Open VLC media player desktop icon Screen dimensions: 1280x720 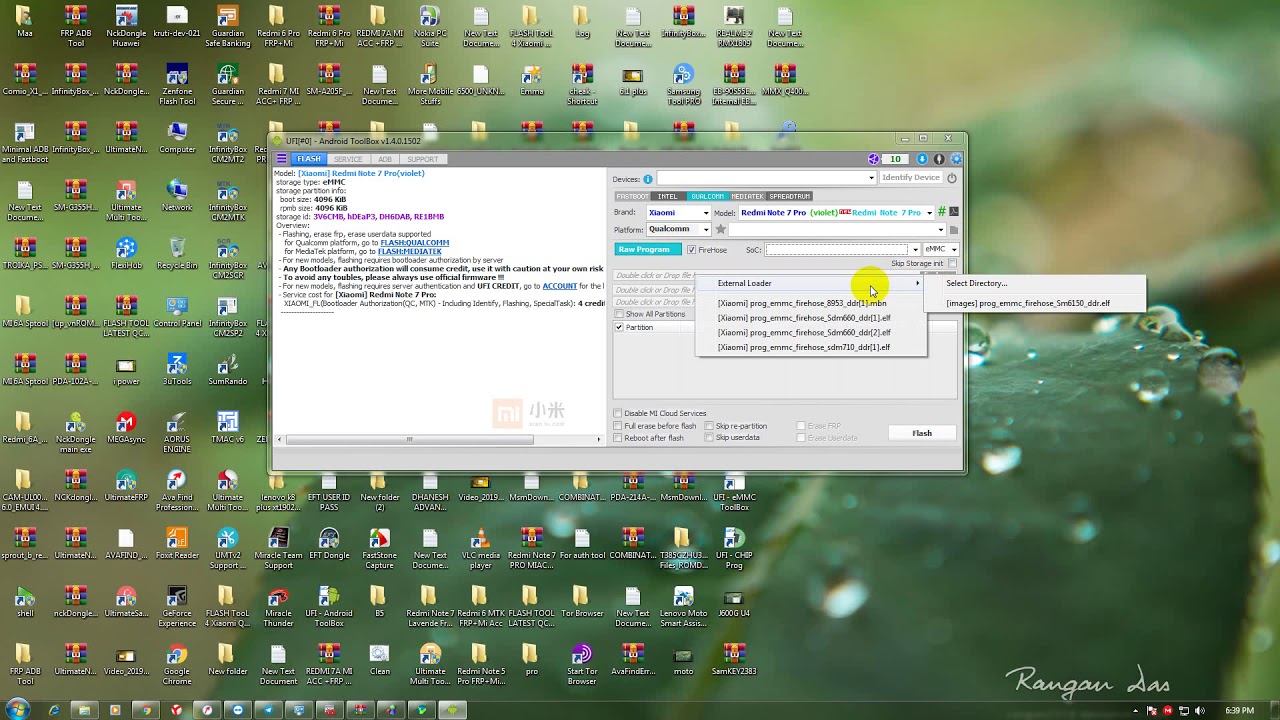480,548
